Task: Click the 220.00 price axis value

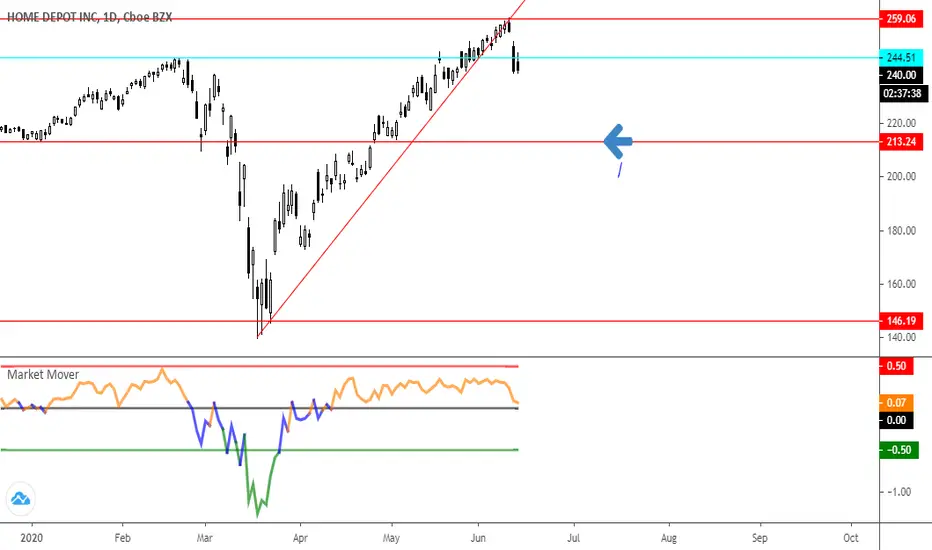Action: [901, 123]
